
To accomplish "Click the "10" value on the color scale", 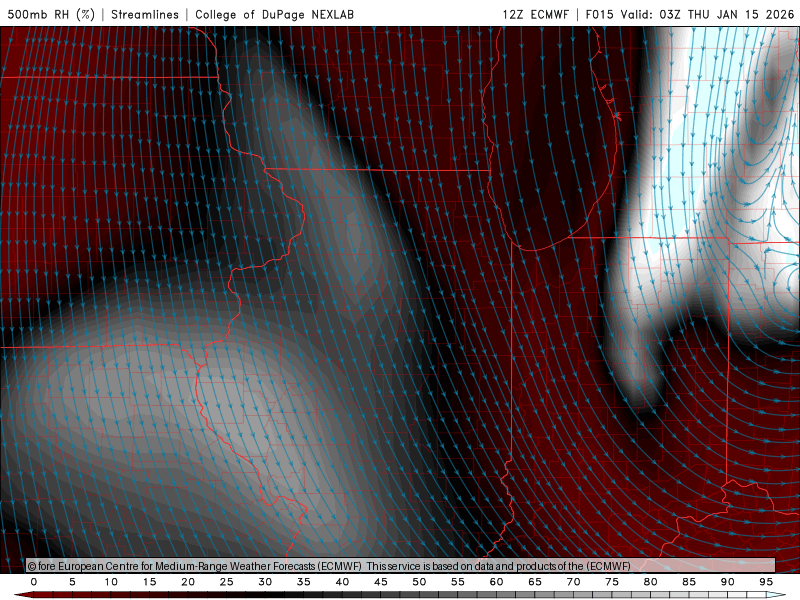I will [111, 582].
